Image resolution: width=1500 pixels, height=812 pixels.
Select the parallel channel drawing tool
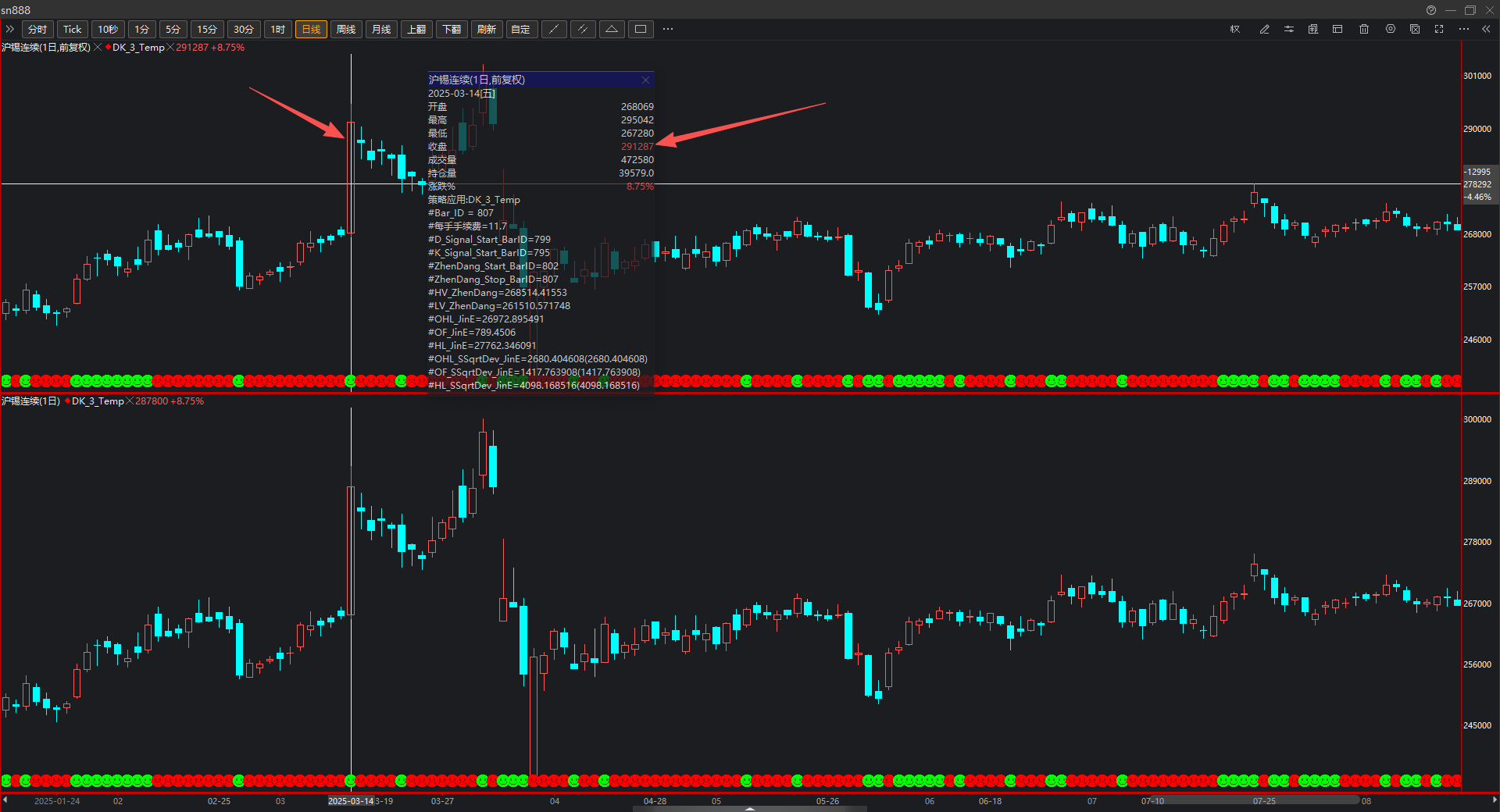point(583,30)
